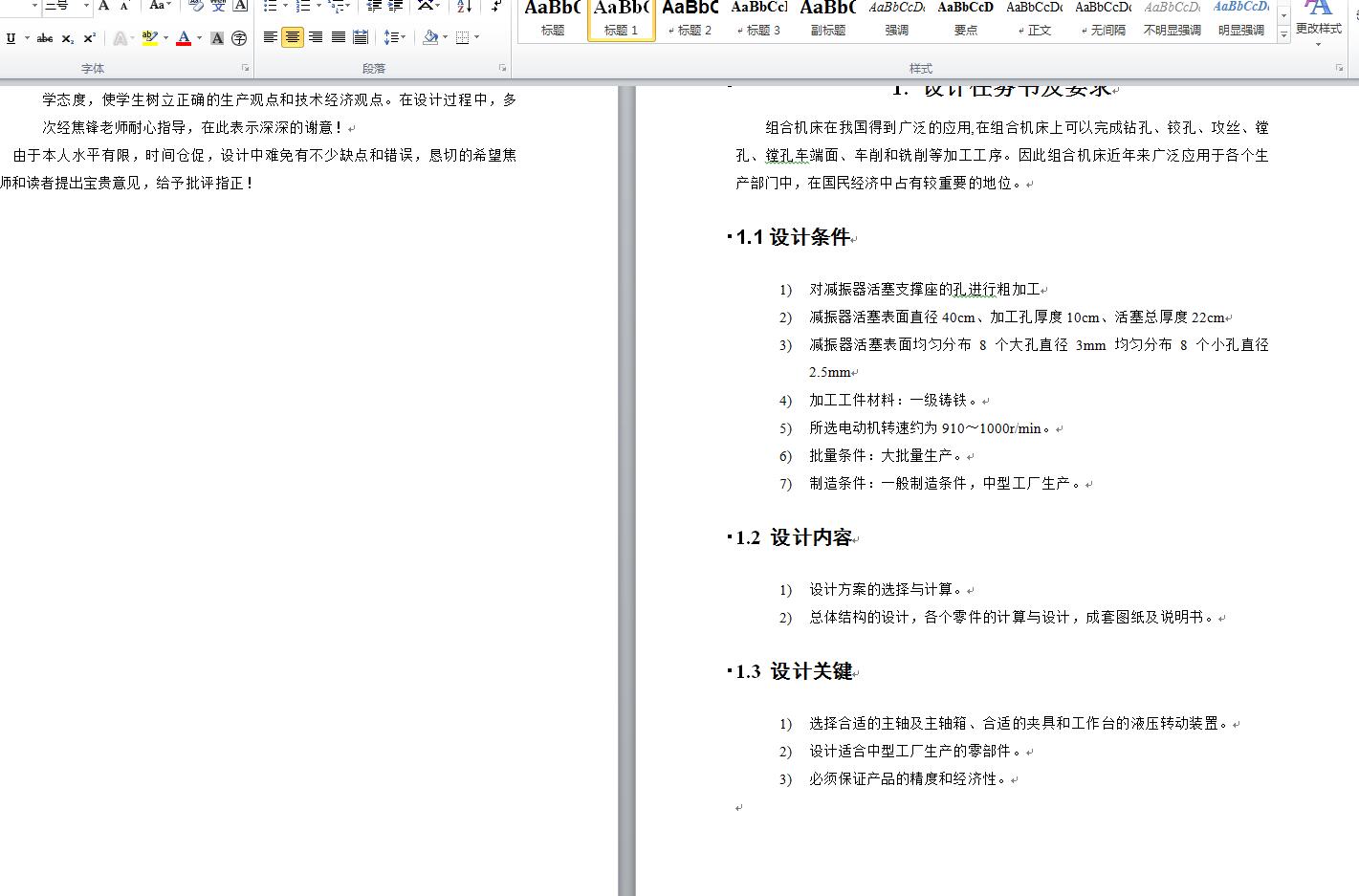Expand font color dropdown

coord(199,38)
